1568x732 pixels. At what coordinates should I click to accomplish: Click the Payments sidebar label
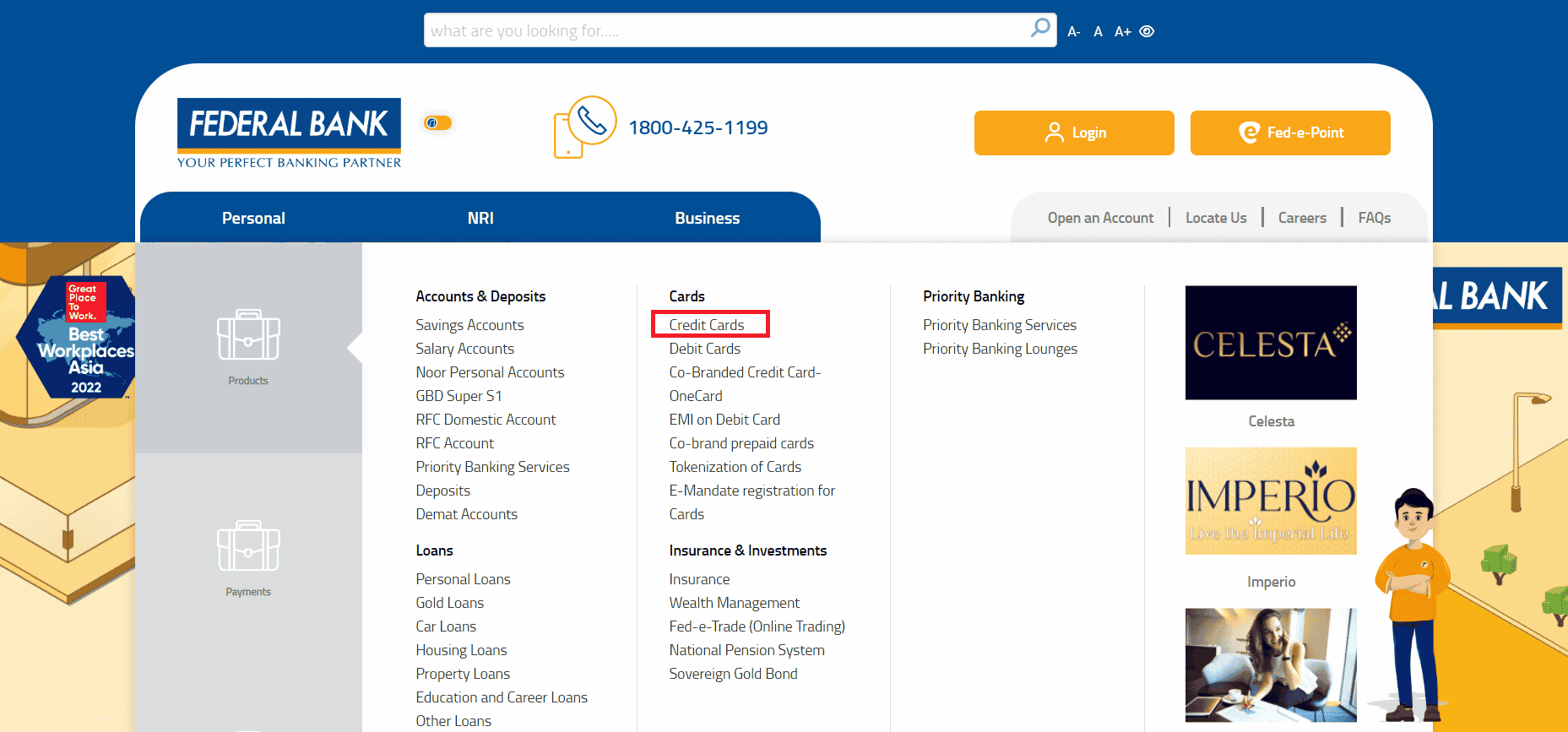[x=248, y=592]
